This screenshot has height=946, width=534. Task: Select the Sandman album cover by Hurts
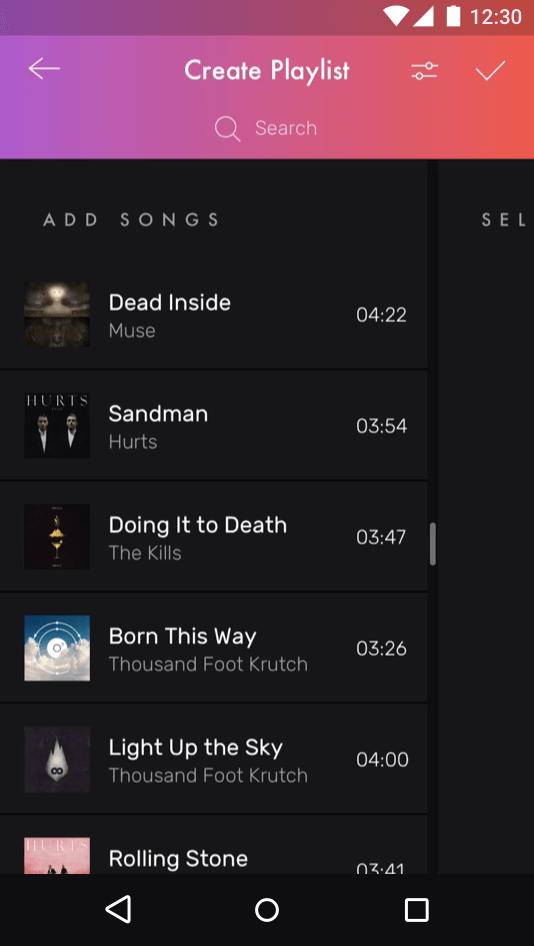coord(57,425)
